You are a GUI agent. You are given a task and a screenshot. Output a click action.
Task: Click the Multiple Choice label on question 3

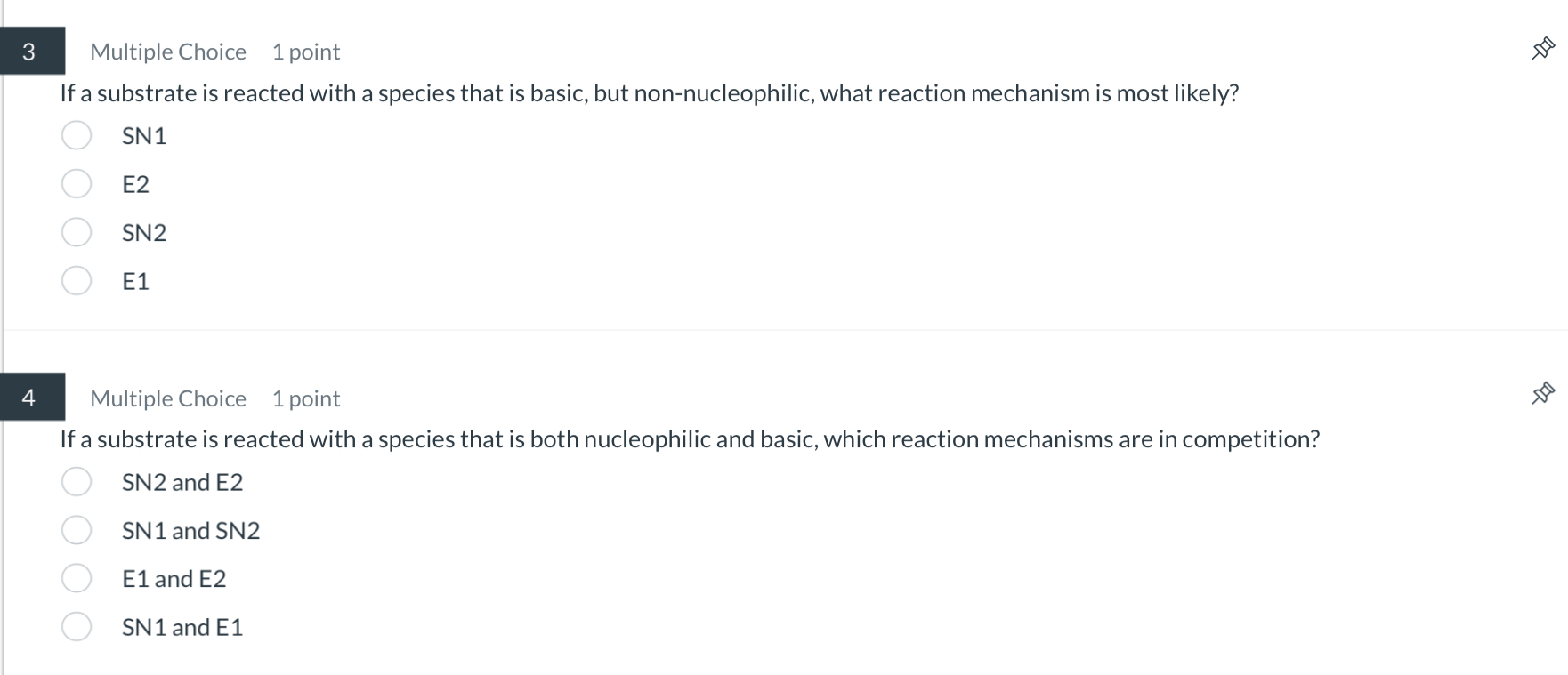[x=167, y=51]
